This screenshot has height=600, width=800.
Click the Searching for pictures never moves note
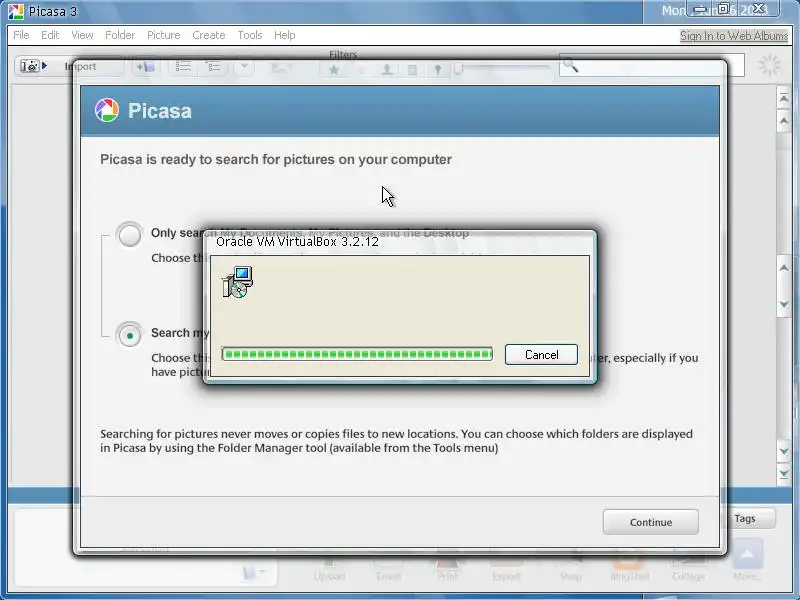click(396, 441)
